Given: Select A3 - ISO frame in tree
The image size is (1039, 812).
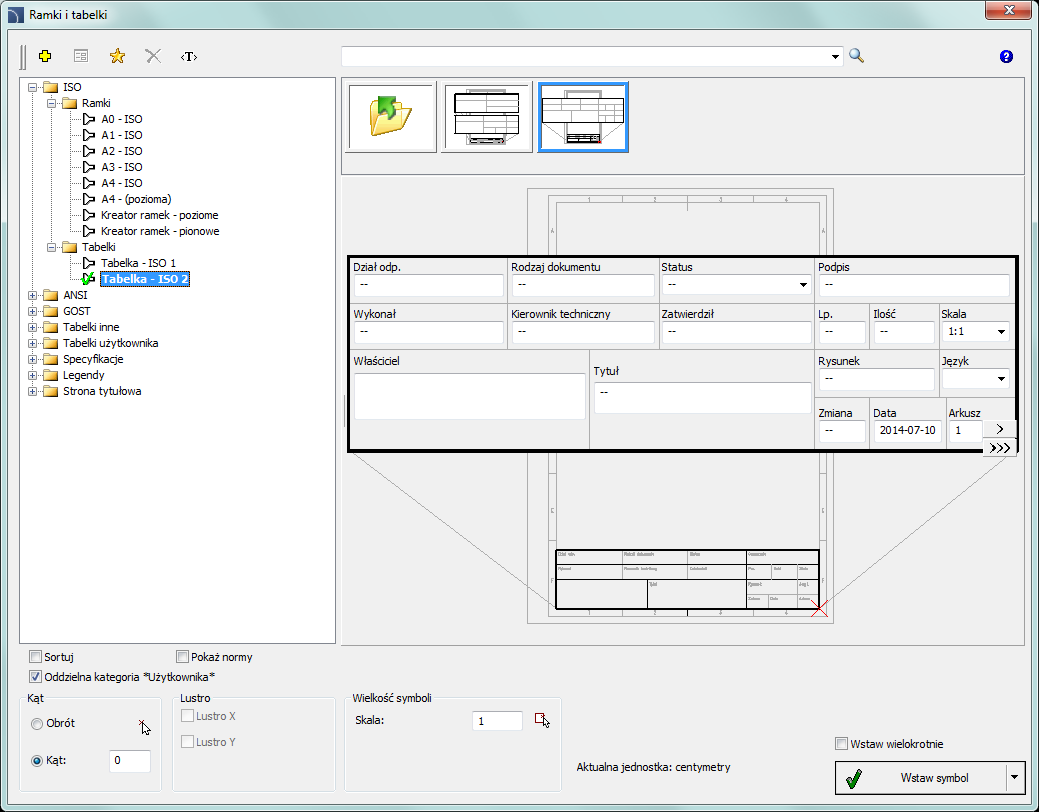Looking at the screenshot, I should (121, 167).
